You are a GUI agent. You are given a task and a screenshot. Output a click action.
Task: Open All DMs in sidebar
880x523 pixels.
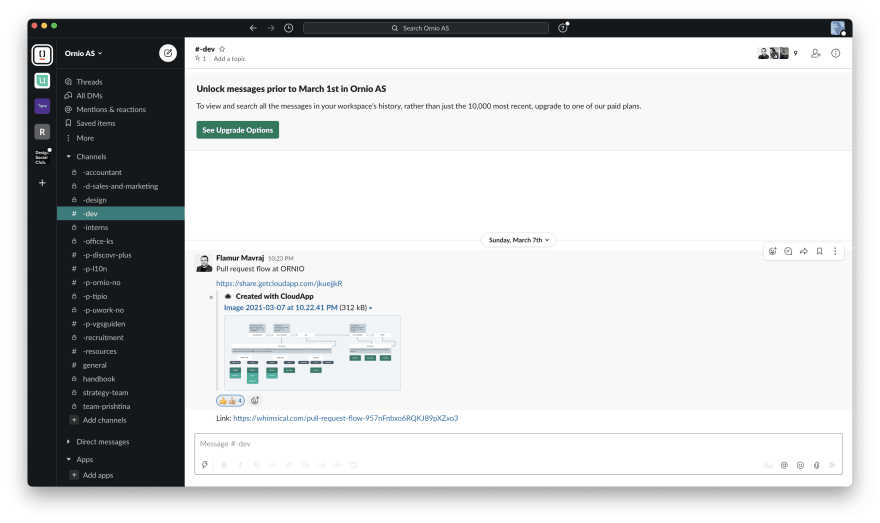coord(89,95)
